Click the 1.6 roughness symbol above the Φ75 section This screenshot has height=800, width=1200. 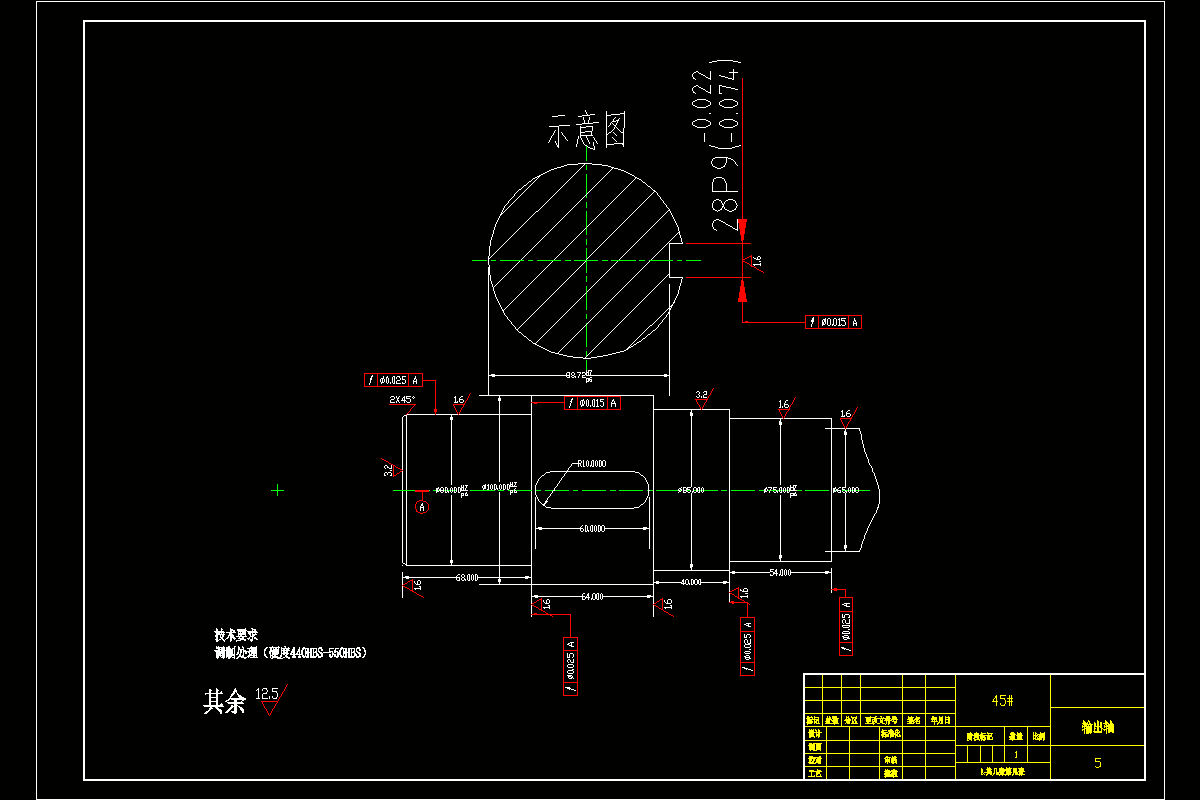point(786,408)
